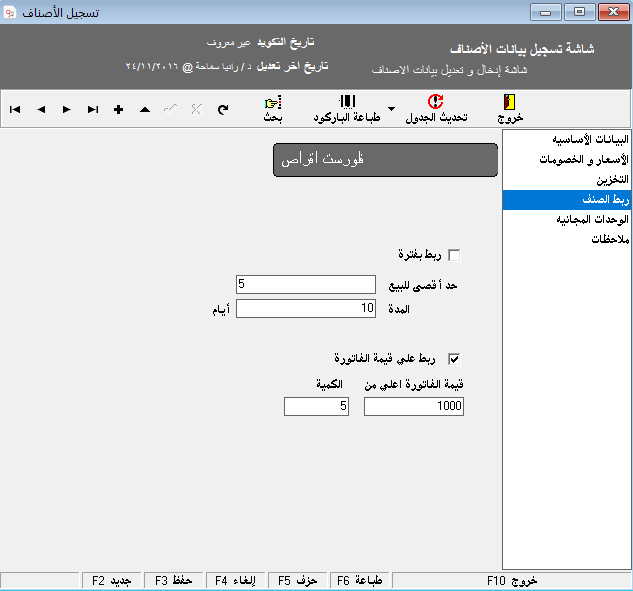Image resolution: width=633 pixels, height=591 pixels.
Task: Uncheck the ربط على قيمة الفاتورة checkbox
Action: pyautogui.click(x=455, y=358)
